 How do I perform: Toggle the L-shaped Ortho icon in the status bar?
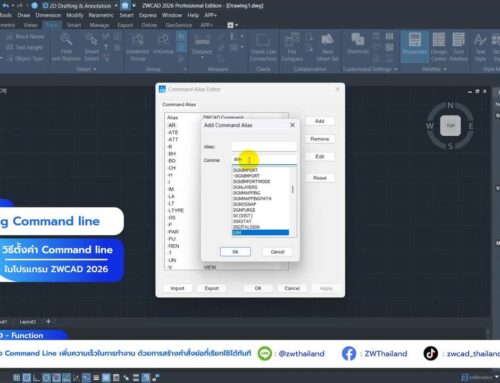click(36, 378)
